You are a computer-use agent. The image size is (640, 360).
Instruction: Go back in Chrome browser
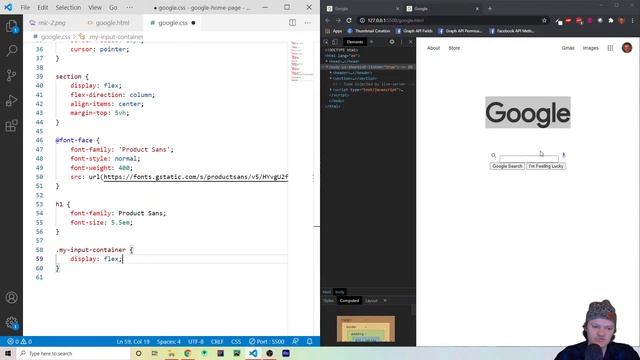pyautogui.click(x=327, y=20)
